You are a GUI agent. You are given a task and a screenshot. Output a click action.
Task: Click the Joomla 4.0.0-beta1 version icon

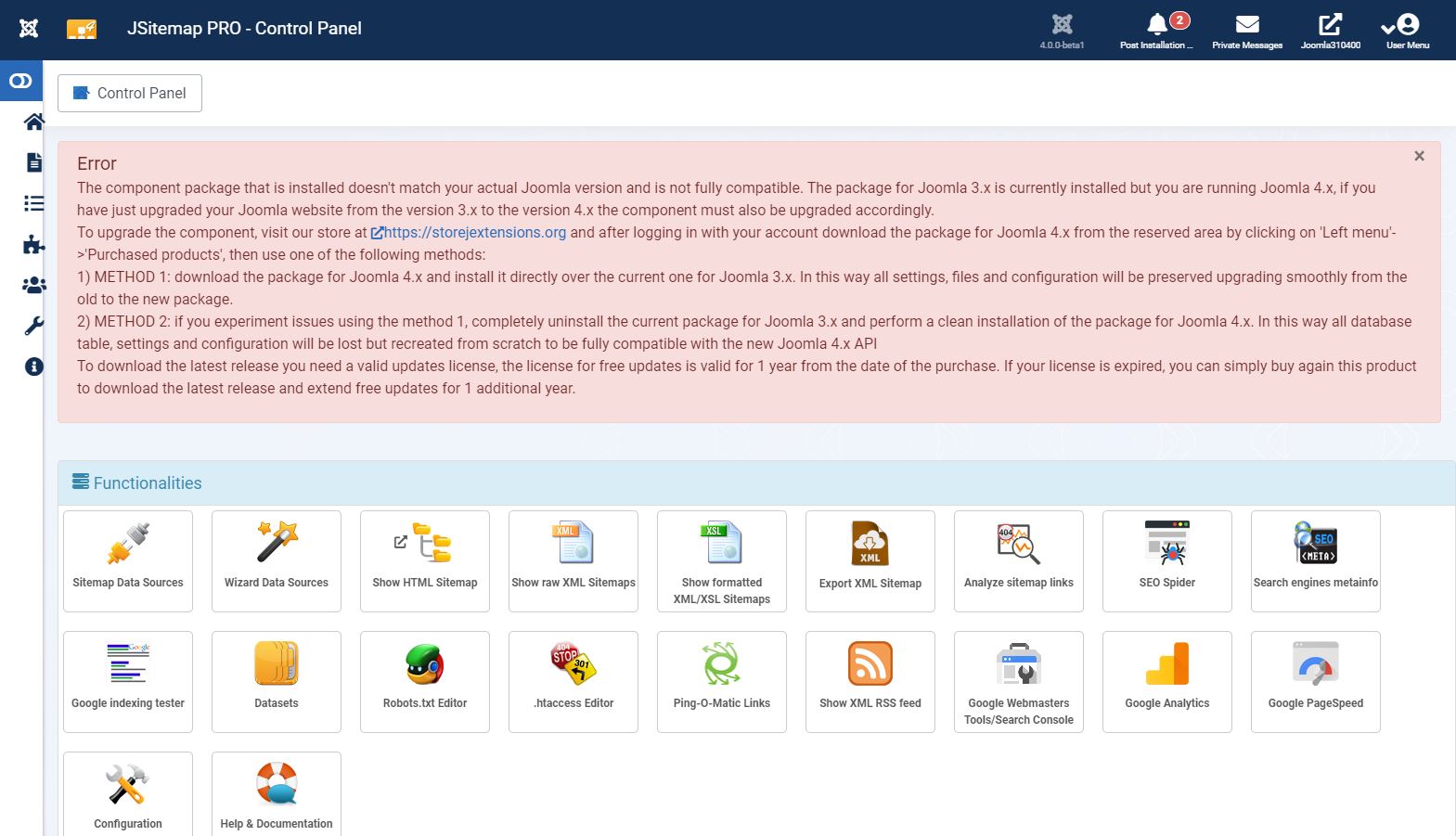click(x=1063, y=30)
